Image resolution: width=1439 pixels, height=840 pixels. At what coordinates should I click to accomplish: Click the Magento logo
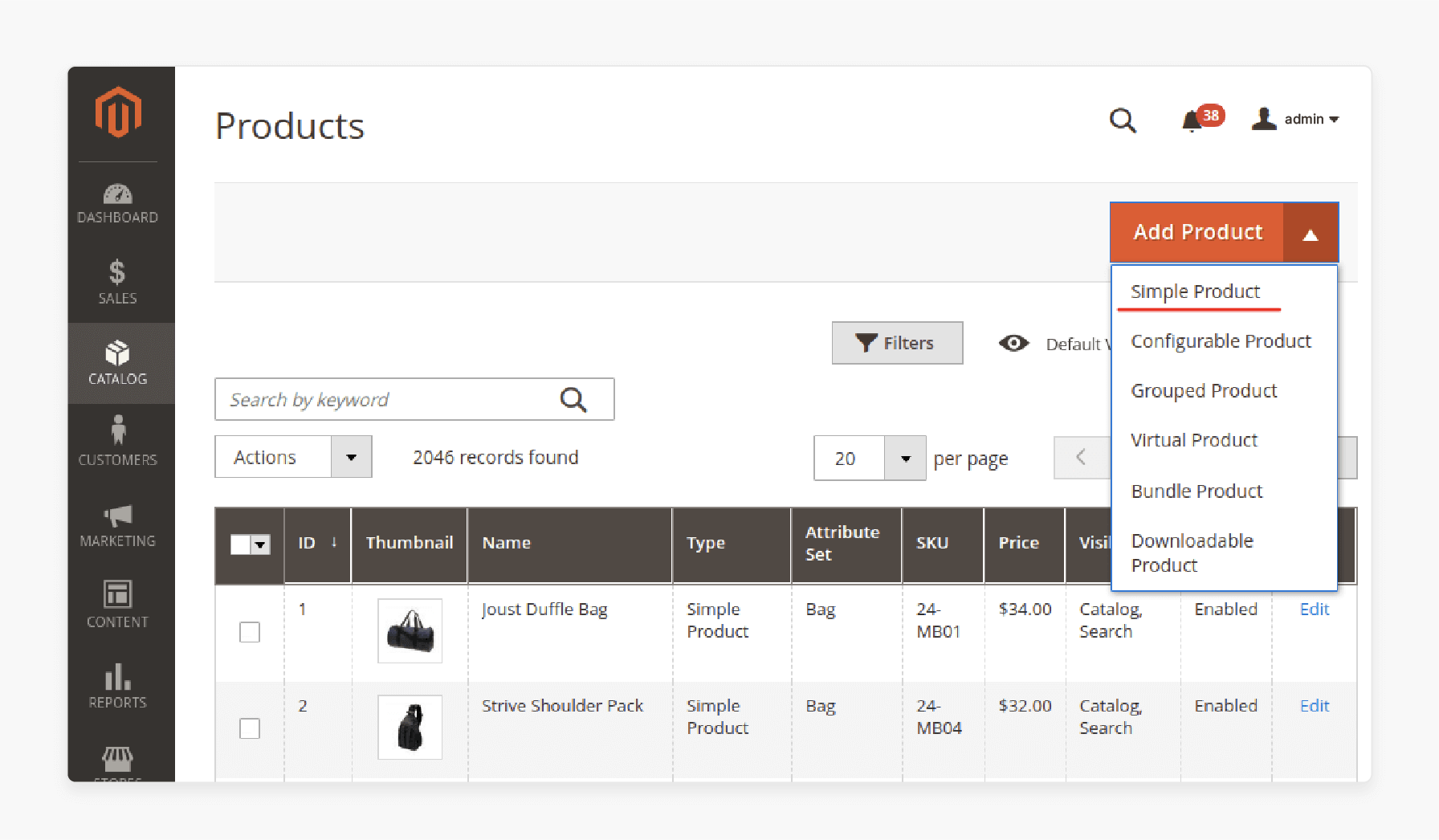[118, 112]
